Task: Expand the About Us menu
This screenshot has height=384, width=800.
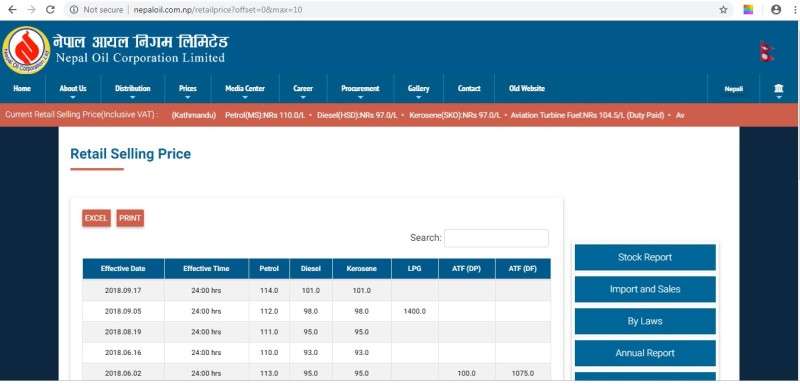Action: [x=73, y=88]
